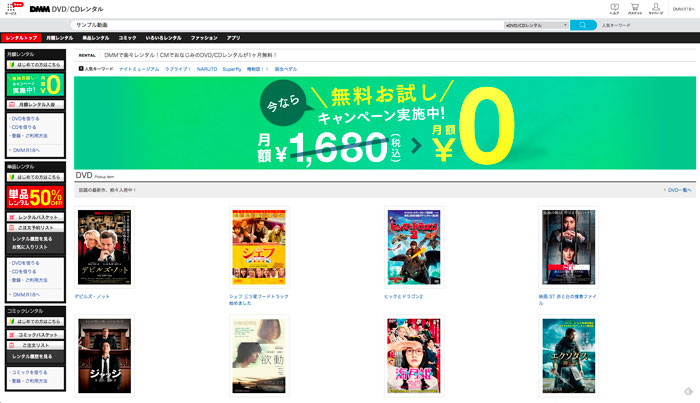This screenshot has width=700, height=403.
Task: Open the ご注文リスト button in コミックレンタル
Action: pos(35,345)
